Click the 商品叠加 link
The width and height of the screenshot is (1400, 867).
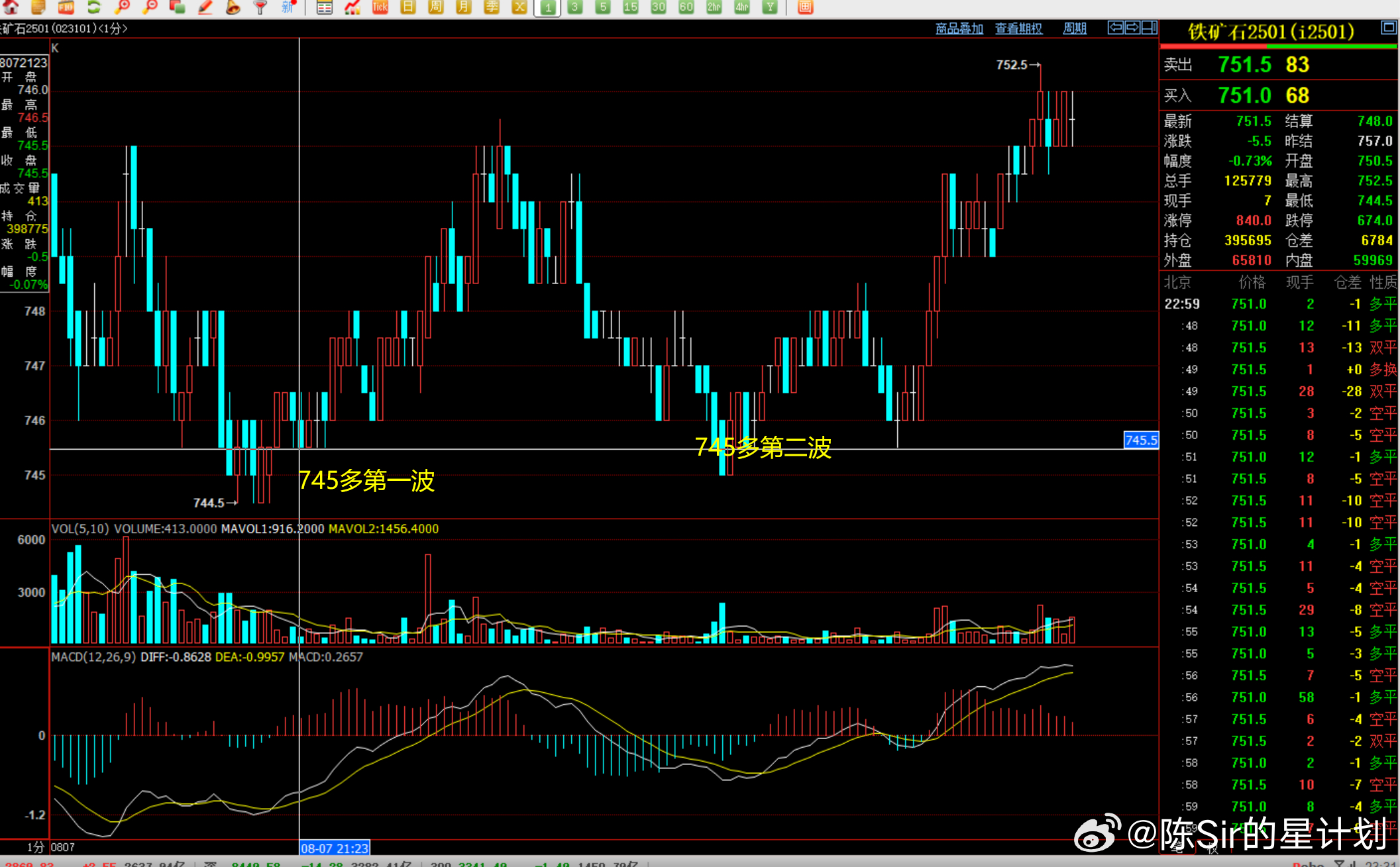pos(959,28)
